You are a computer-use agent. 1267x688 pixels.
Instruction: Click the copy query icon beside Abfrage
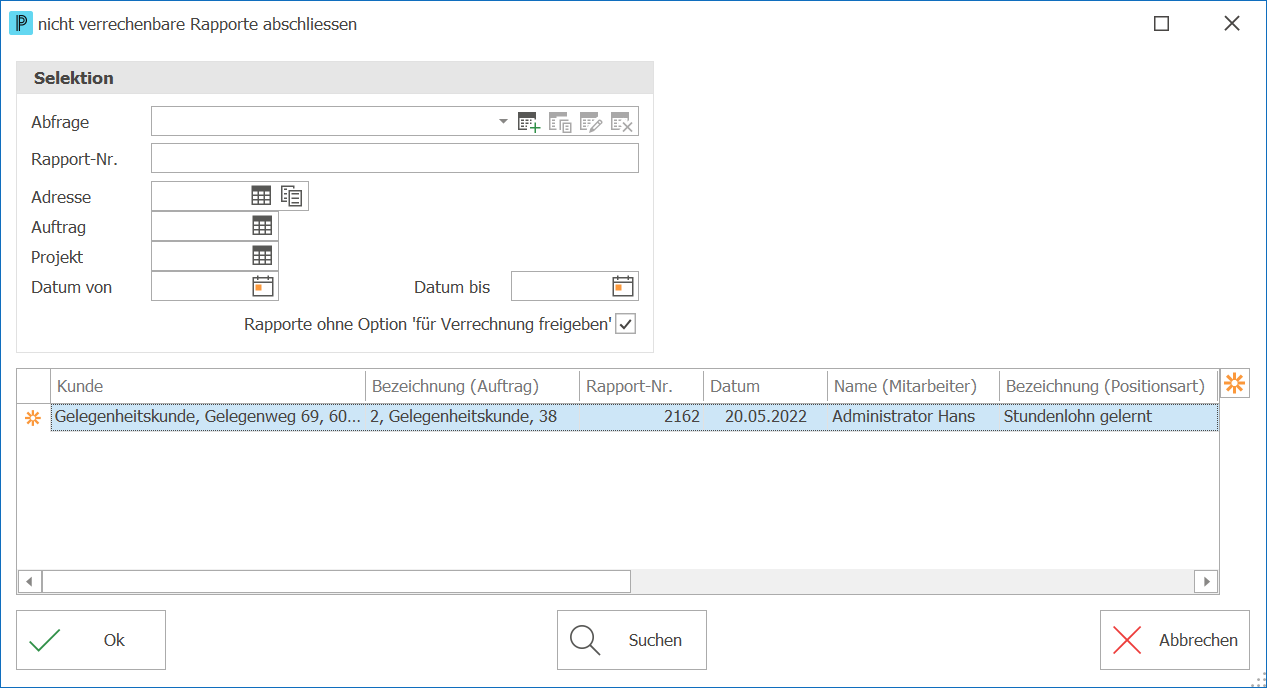560,123
